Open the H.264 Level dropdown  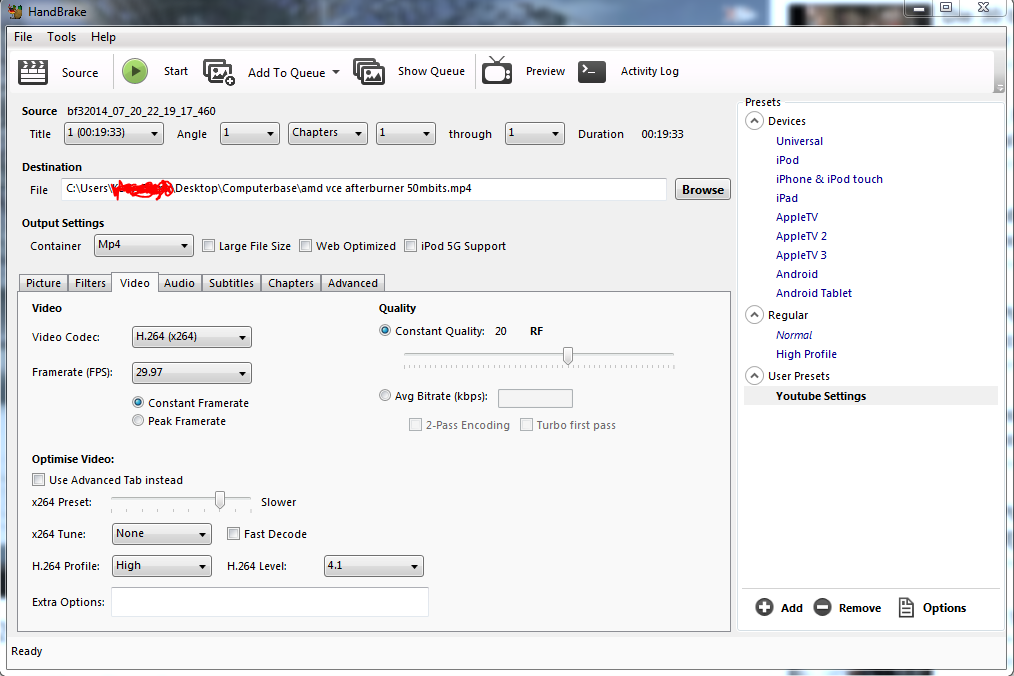[x=374, y=566]
